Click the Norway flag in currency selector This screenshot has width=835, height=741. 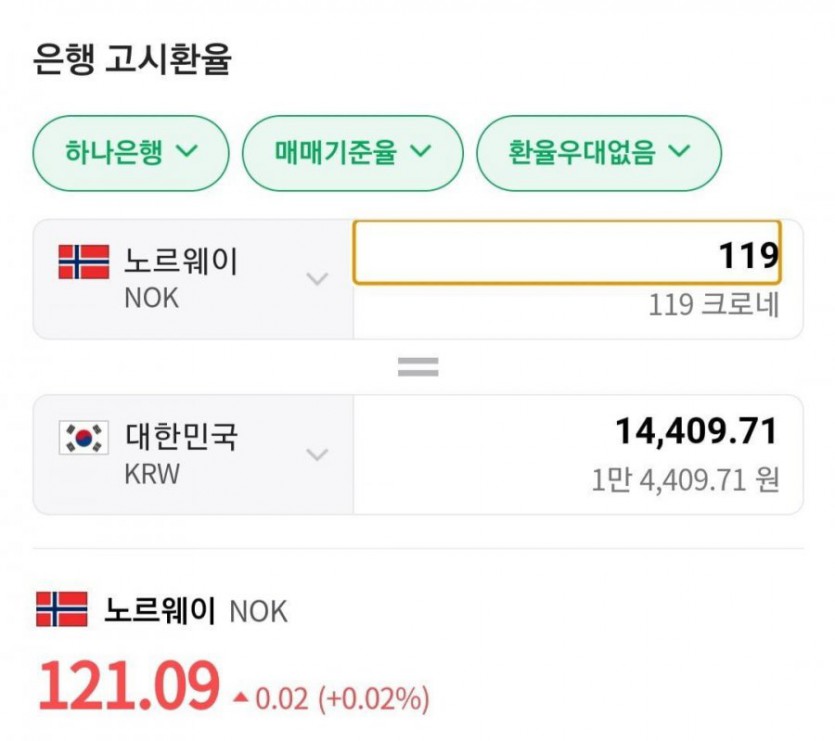pos(84,262)
